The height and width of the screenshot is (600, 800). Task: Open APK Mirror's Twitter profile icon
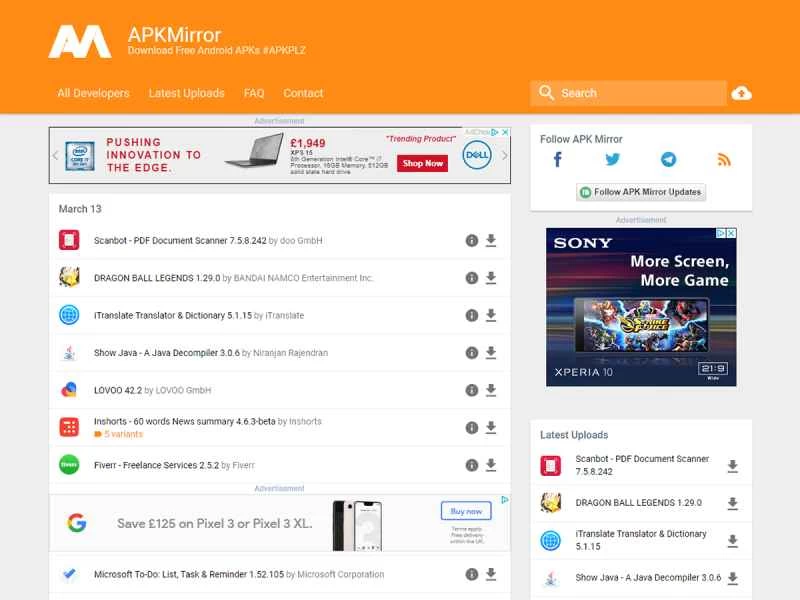[x=612, y=159]
